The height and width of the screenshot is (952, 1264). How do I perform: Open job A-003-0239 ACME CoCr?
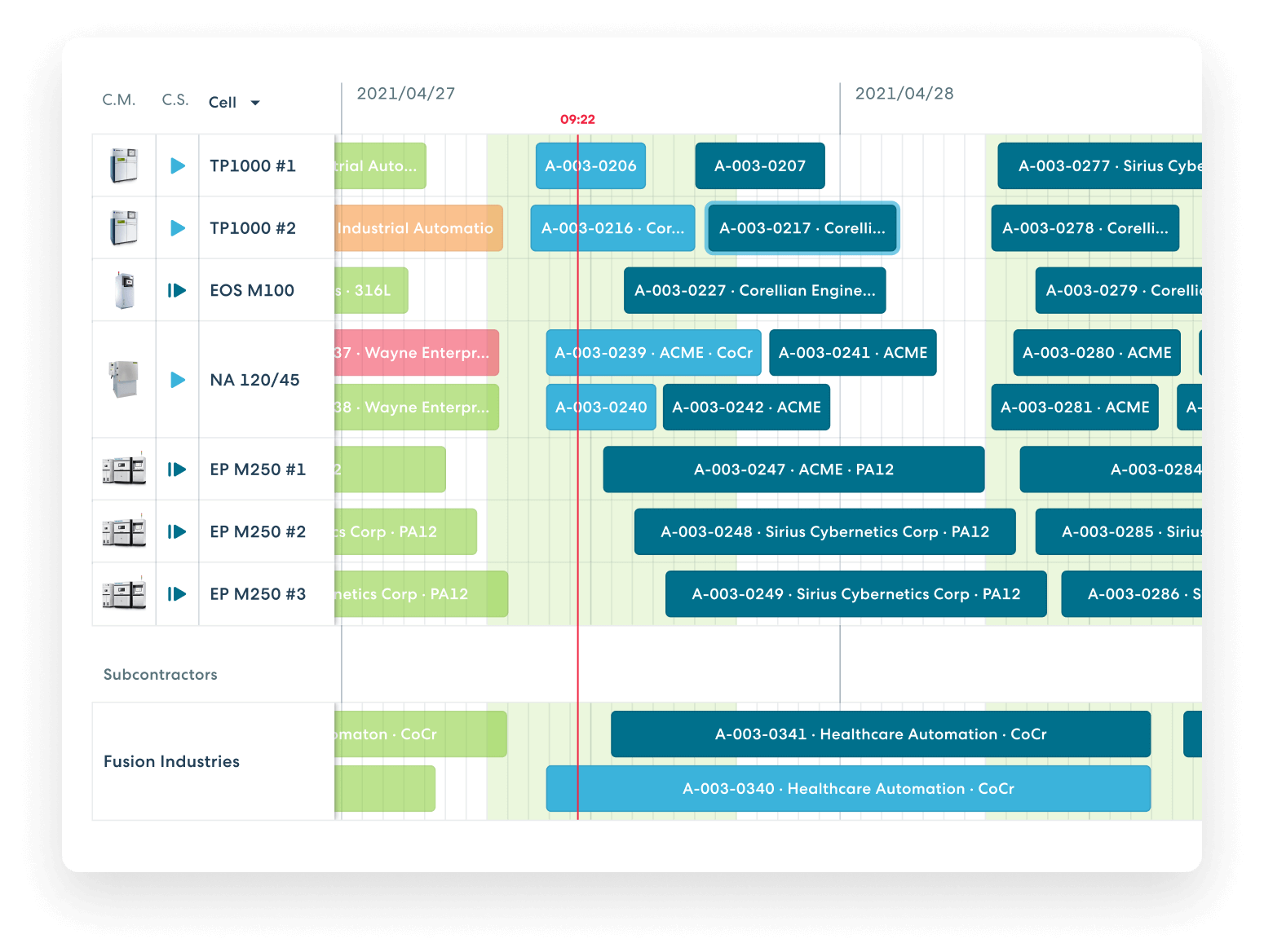(653, 353)
